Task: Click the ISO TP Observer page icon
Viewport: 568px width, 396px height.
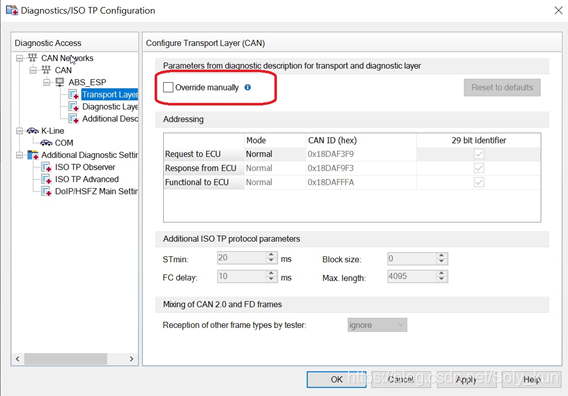Action: 46,167
